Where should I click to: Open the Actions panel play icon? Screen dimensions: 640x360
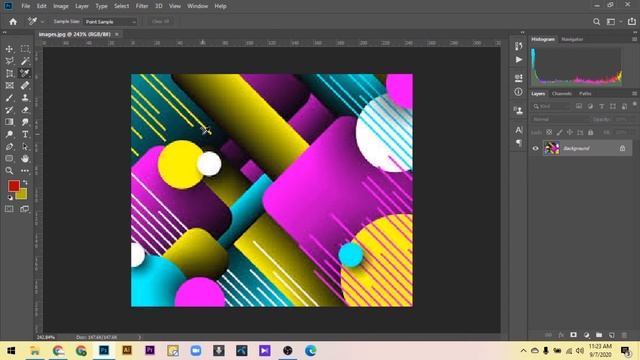point(518,60)
